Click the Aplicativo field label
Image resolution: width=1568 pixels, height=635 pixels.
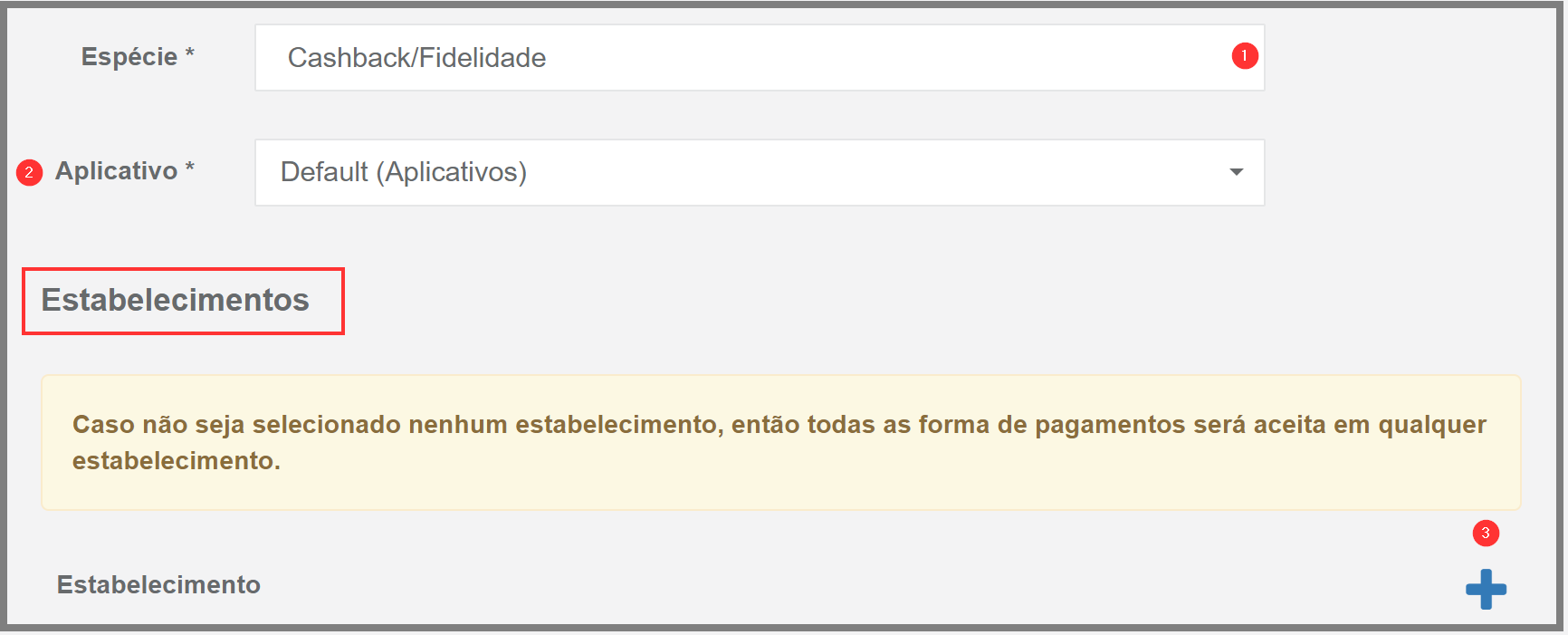tap(116, 170)
